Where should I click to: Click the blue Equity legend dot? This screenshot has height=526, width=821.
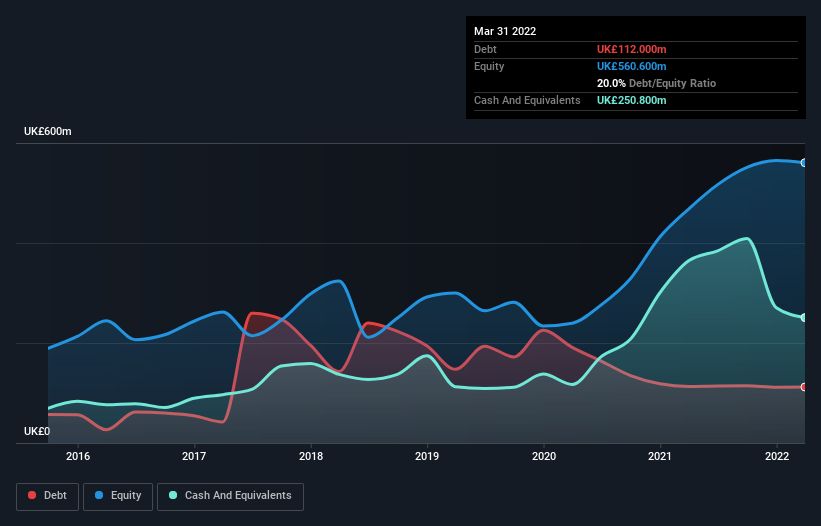click(x=98, y=495)
